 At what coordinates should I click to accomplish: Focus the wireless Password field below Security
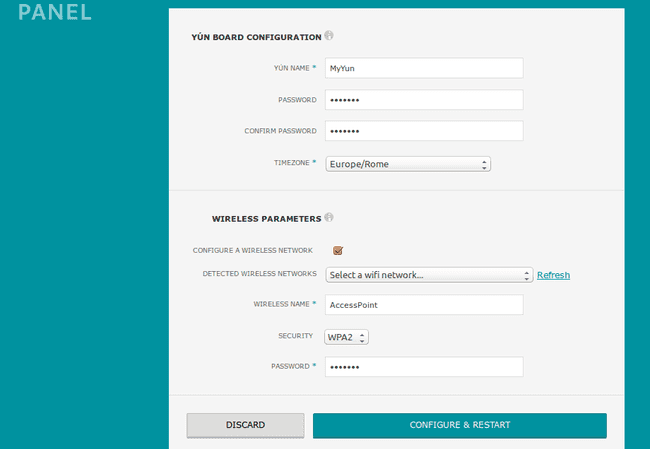click(424, 367)
